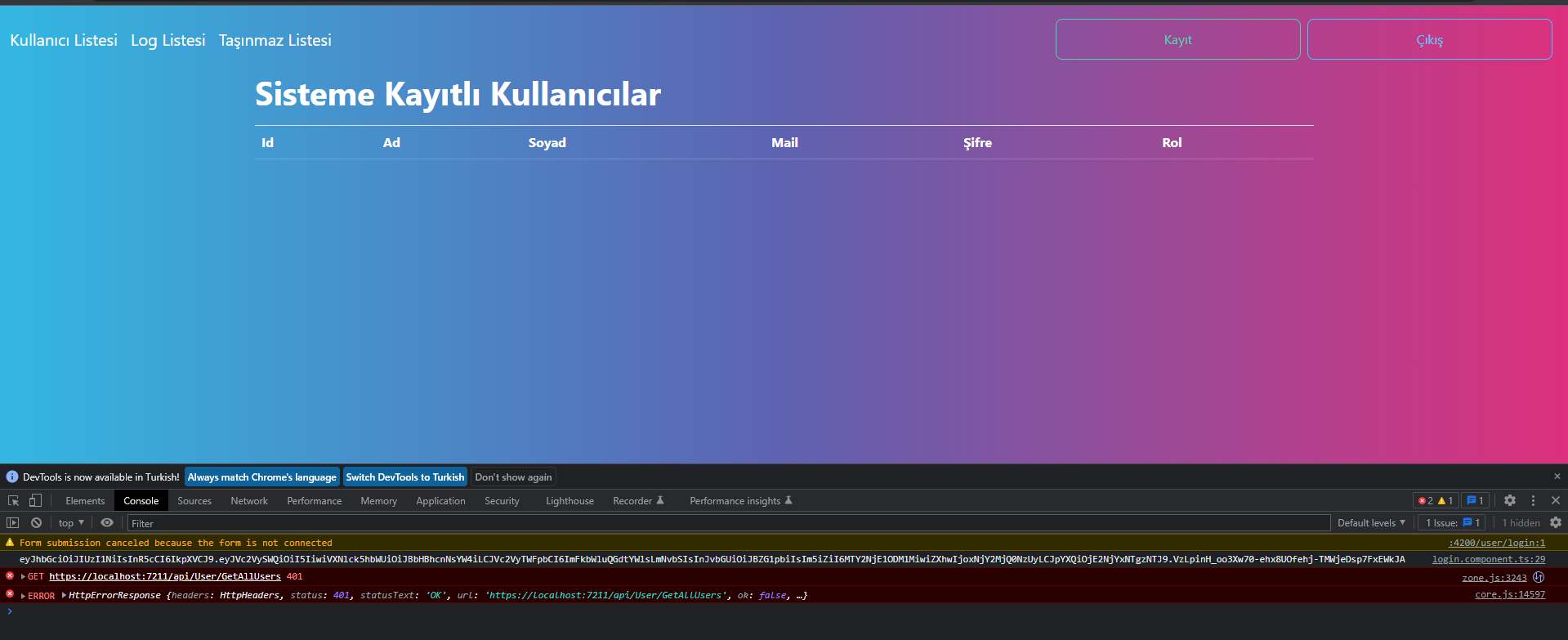Open DevTools settings gear in the tab bar
Image resolution: width=1568 pixels, height=640 pixels.
(x=1510, y=500)
